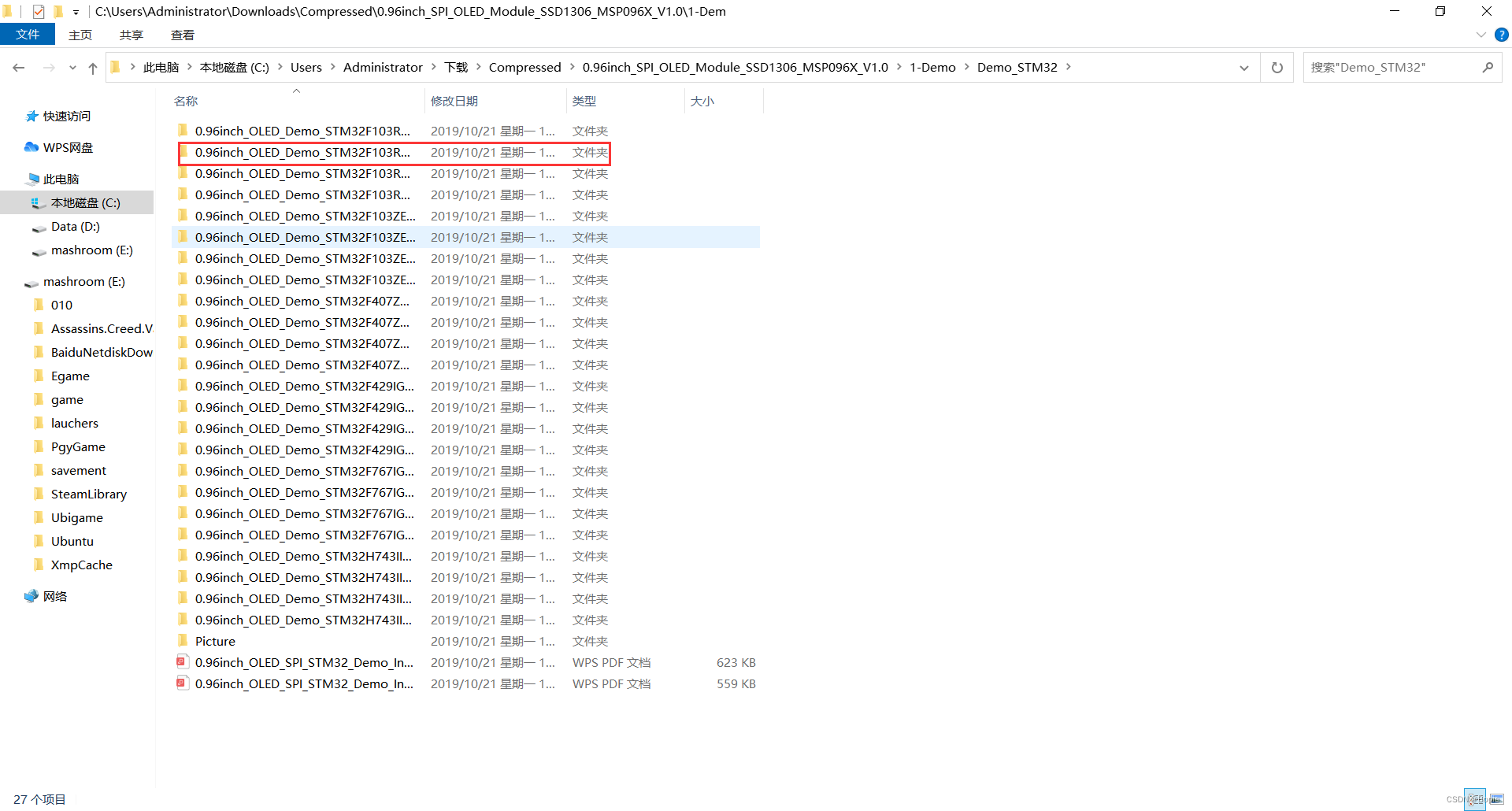Expand breadcrumb chevron after 此电脑

tap(190, 67)
